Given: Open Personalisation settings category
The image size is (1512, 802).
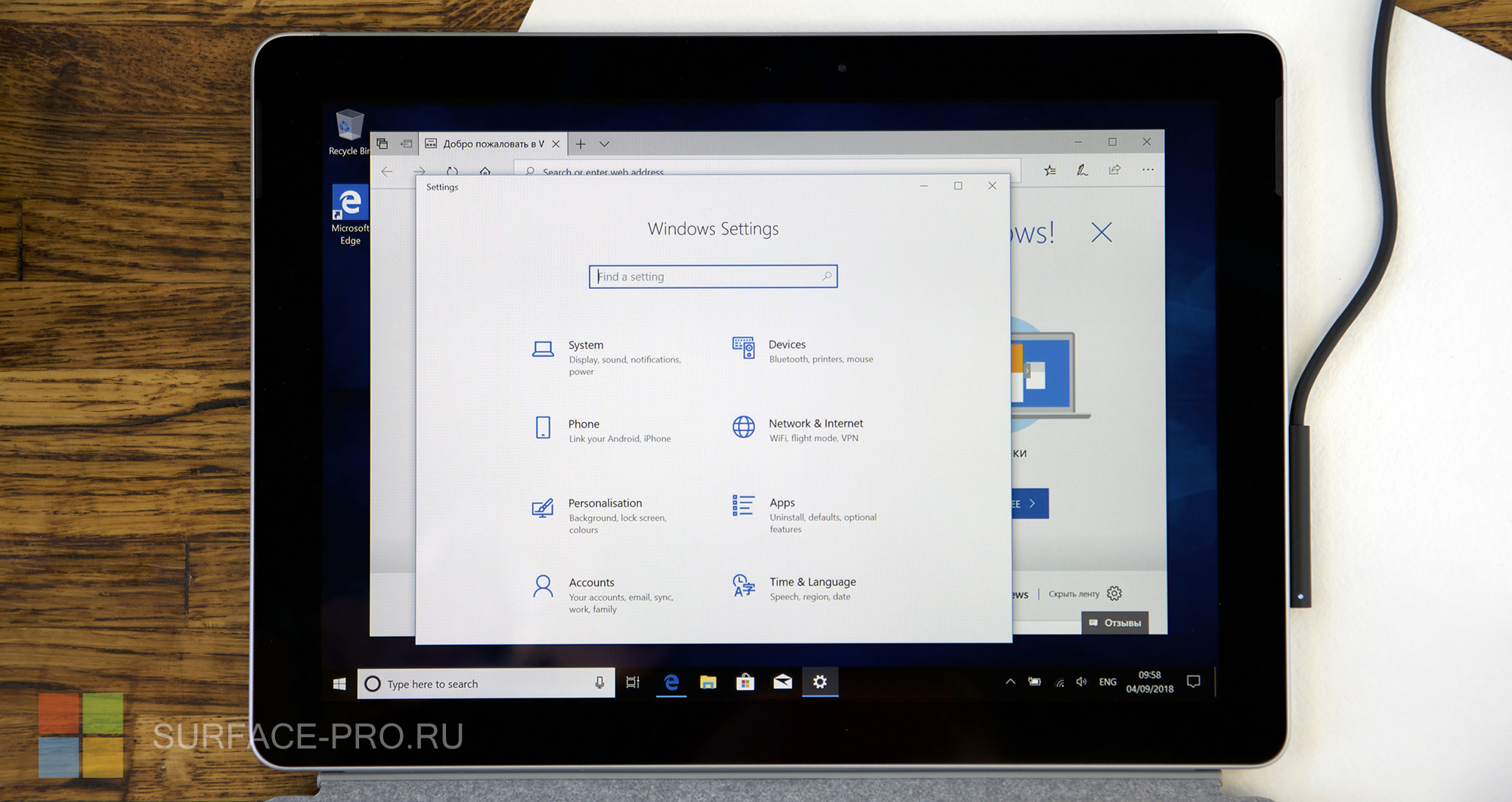Looking at the screenshot, I should pos(601,516).
